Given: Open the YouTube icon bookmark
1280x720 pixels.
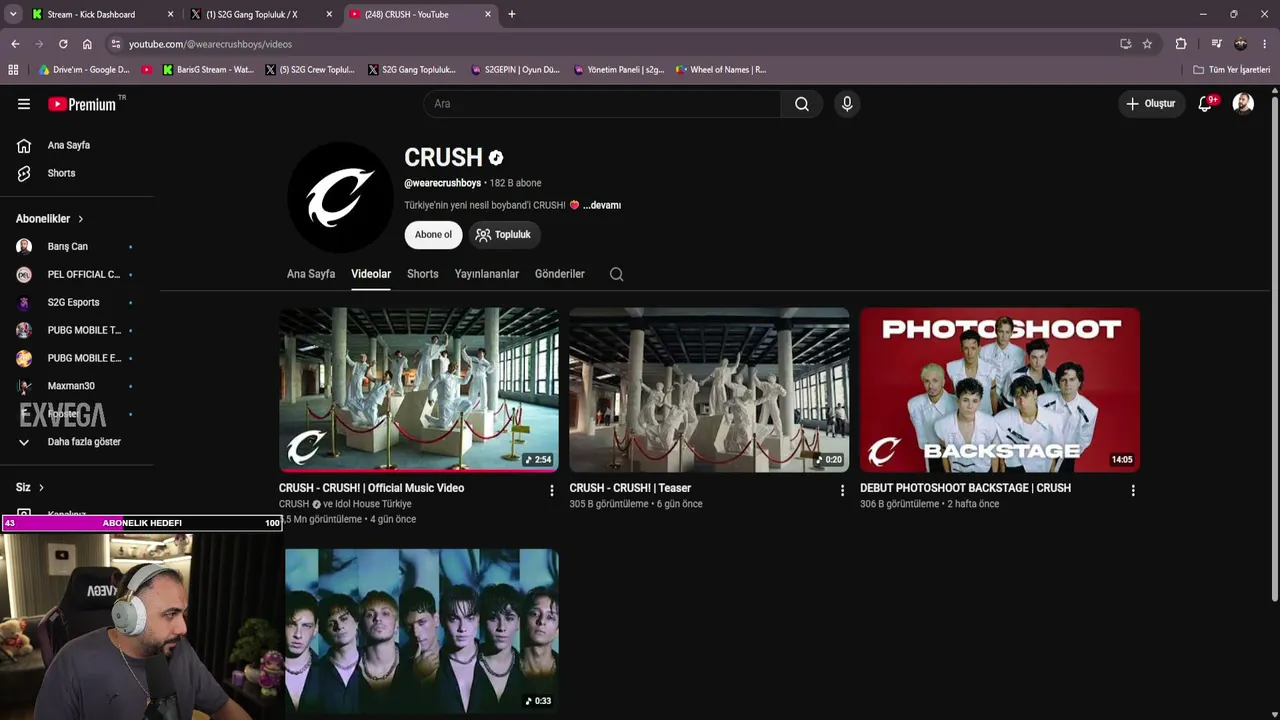Looking at the screenshot, I should click(x=147, y=70).
